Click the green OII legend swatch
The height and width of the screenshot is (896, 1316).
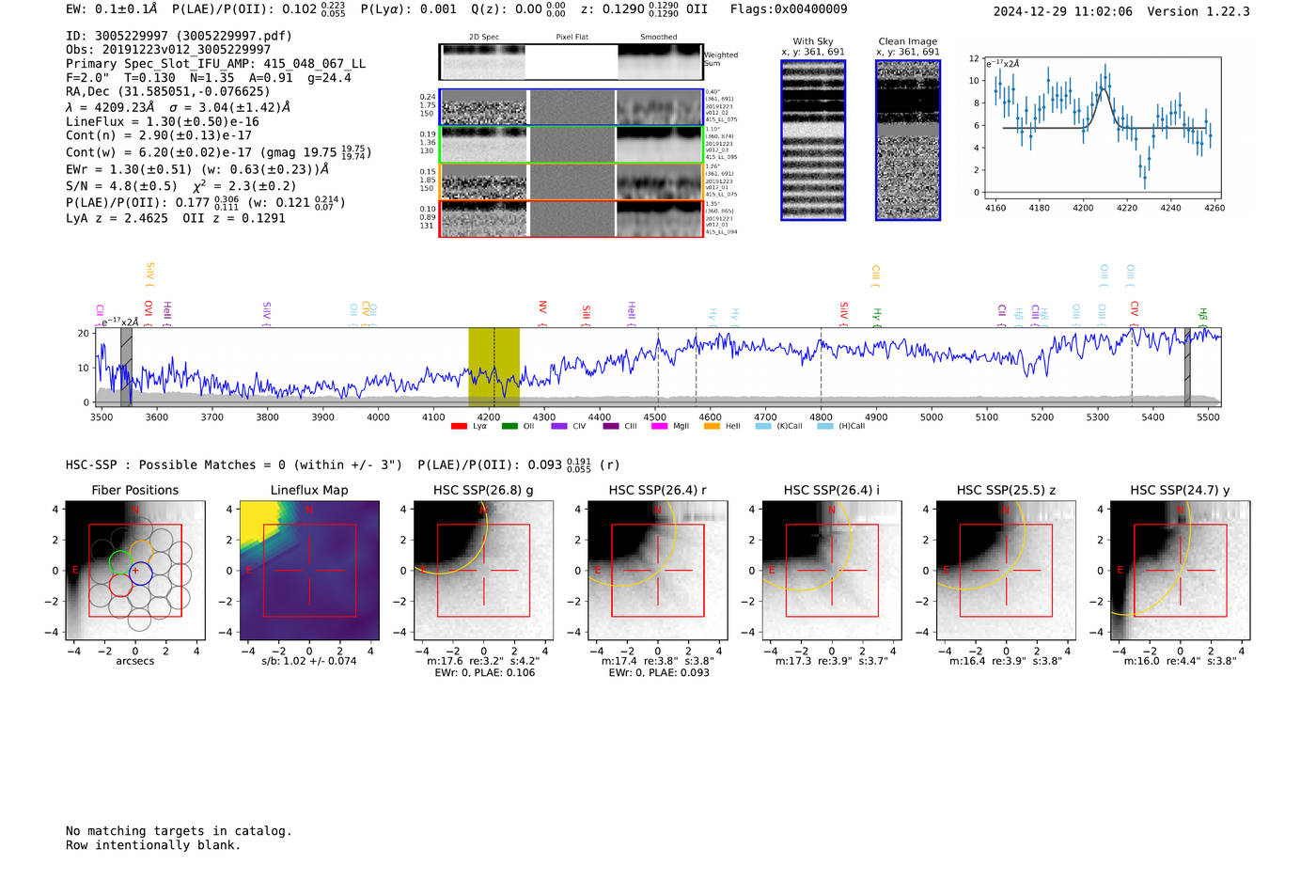tap(509, 426)
